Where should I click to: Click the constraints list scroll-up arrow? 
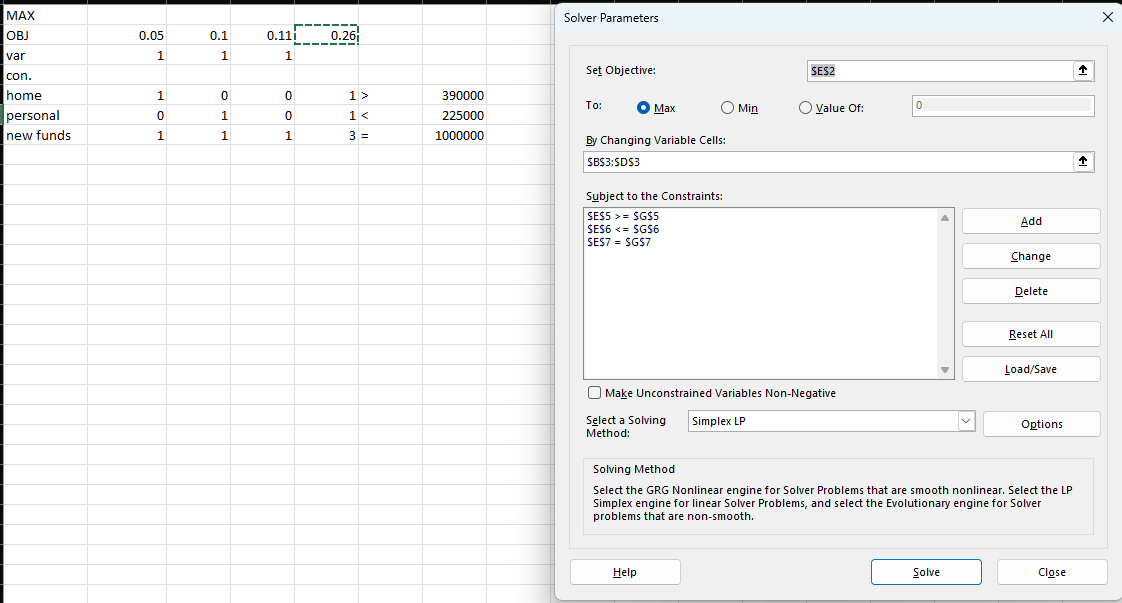pos(944,216)
